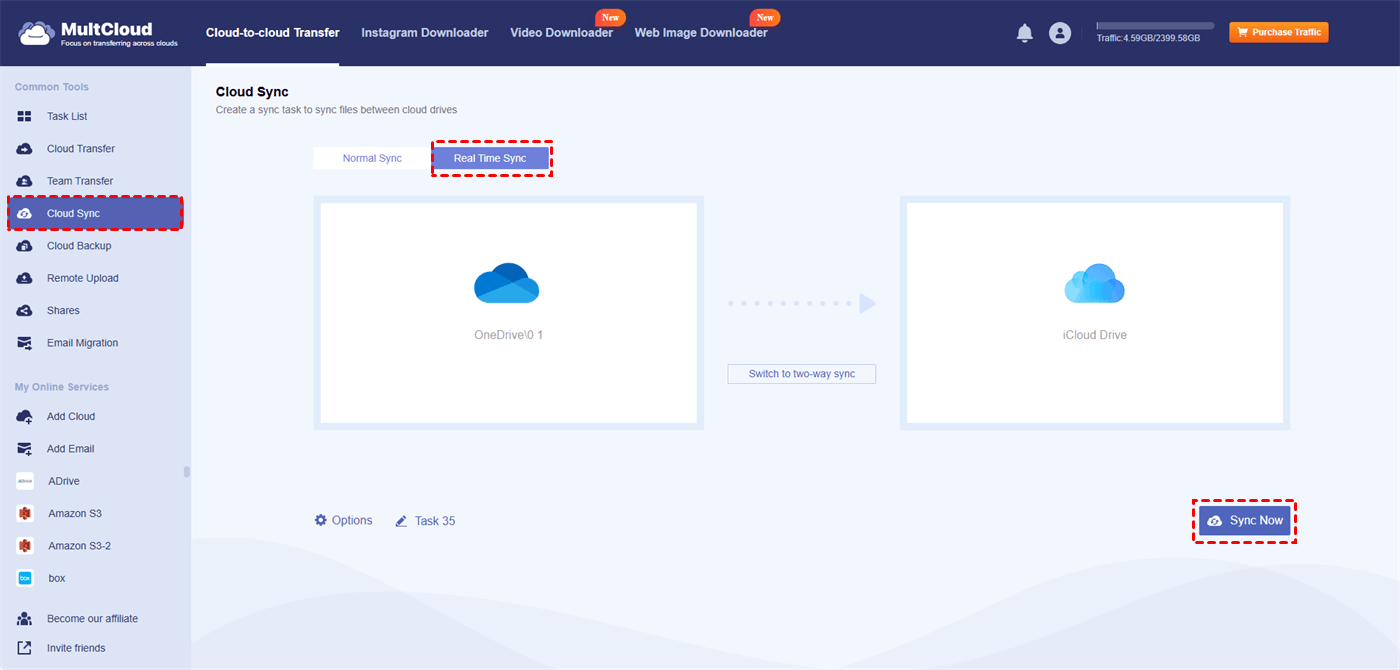Edit the Task 35 name

(435, 521)
